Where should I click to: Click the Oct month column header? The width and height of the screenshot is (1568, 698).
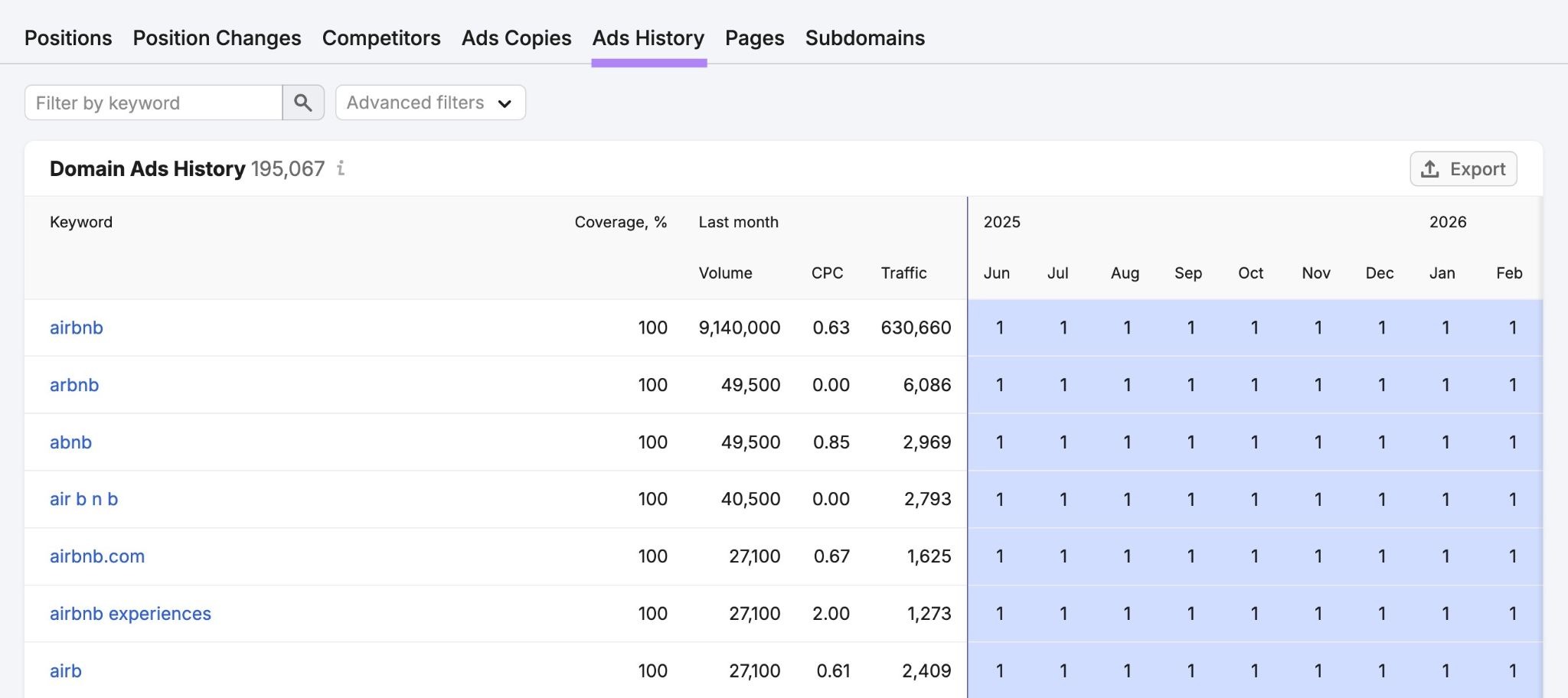[1251, 273]
